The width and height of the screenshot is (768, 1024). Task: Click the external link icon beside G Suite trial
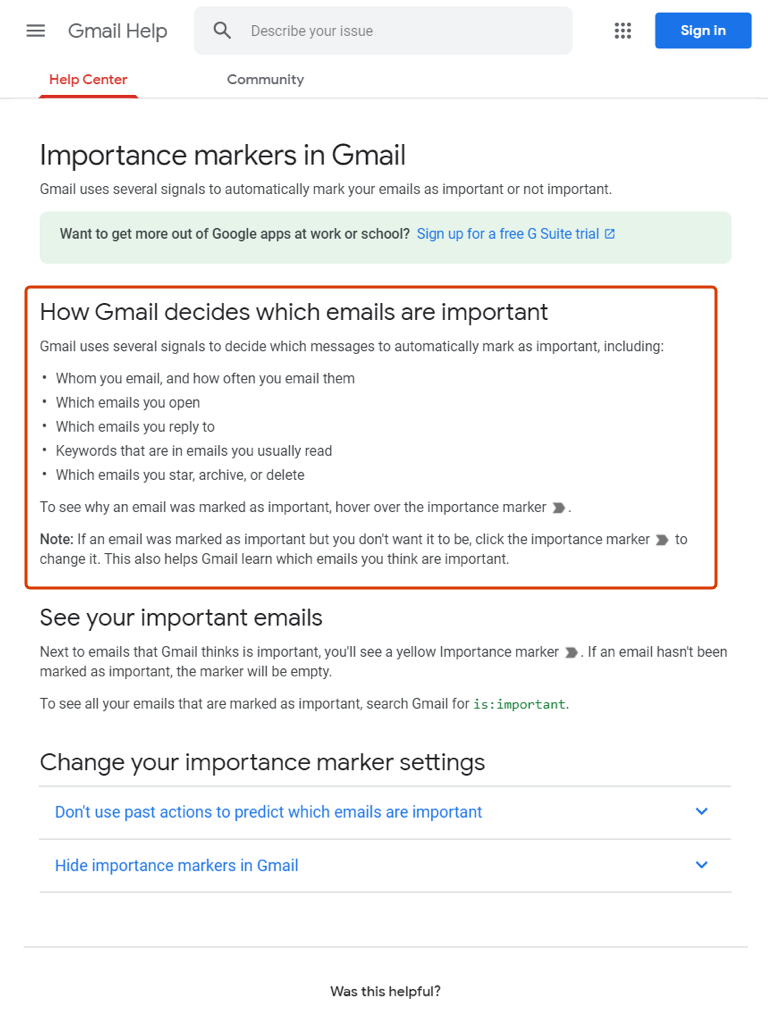pyautogui.click(x=612, y=233)
